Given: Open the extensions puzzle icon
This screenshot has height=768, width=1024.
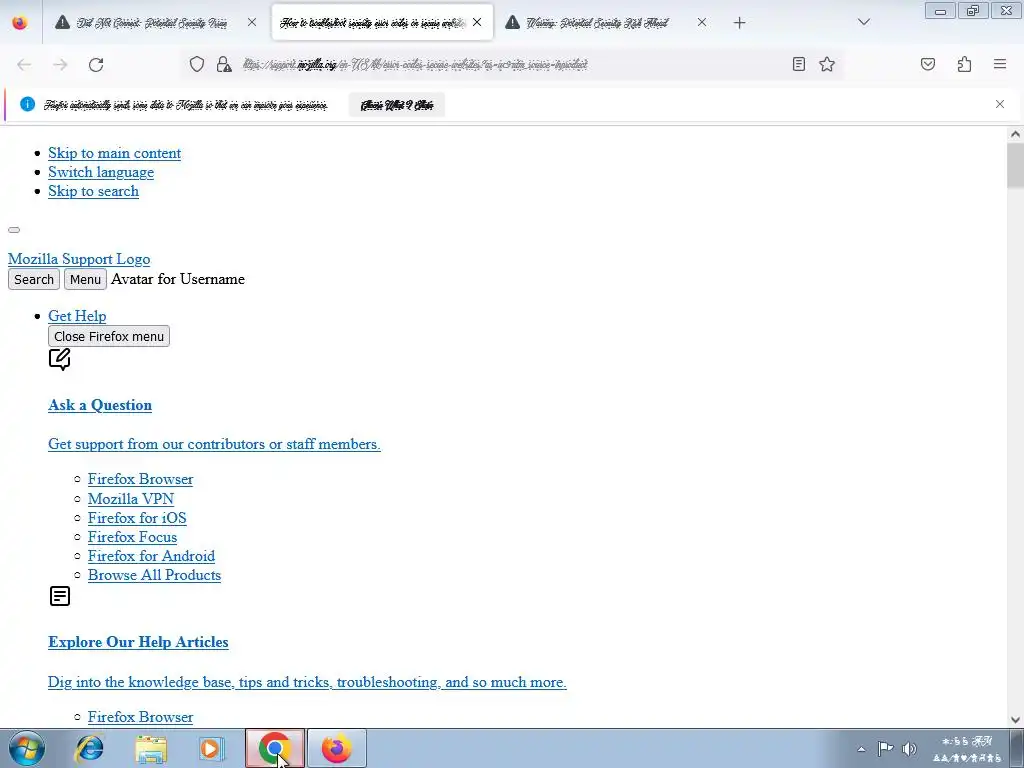Looking at the screenshot, I should [964, 64].
